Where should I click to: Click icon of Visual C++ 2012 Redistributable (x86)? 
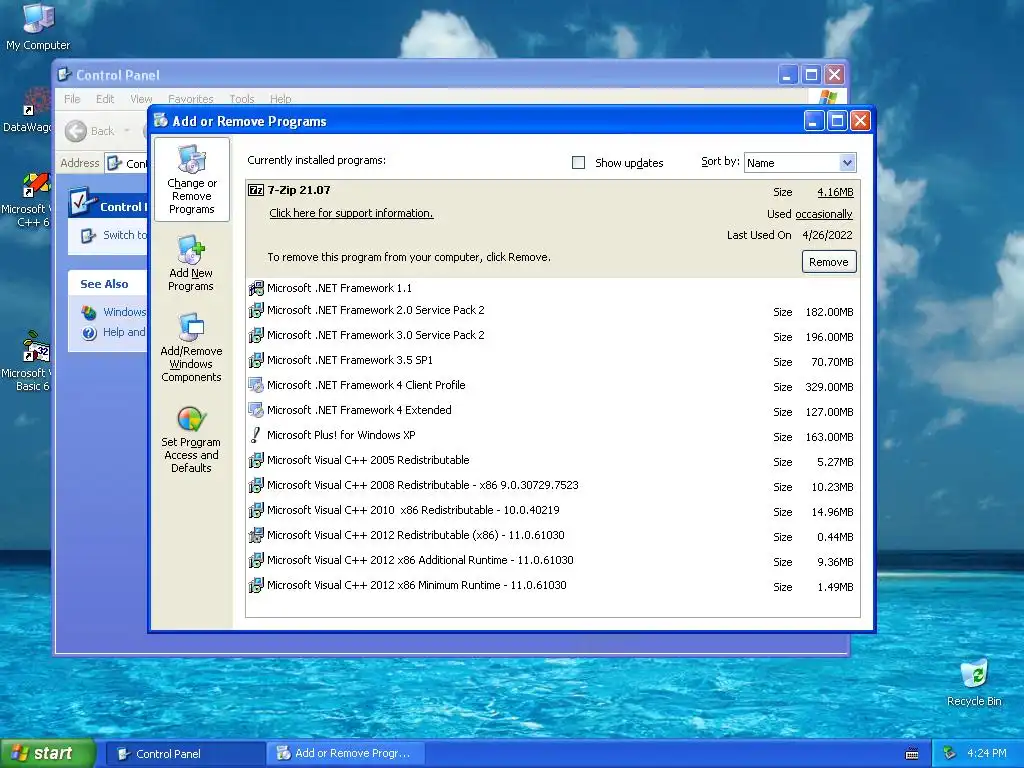[x=256, y=536]
